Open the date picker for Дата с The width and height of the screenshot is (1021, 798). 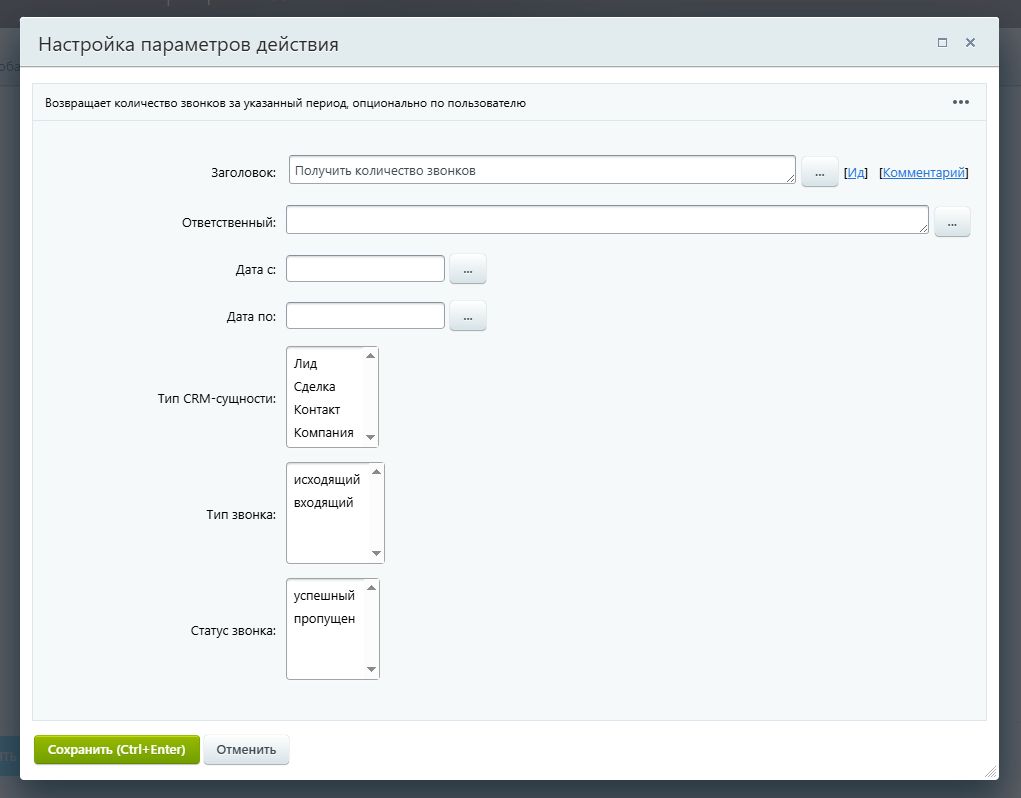pos(467,268)
